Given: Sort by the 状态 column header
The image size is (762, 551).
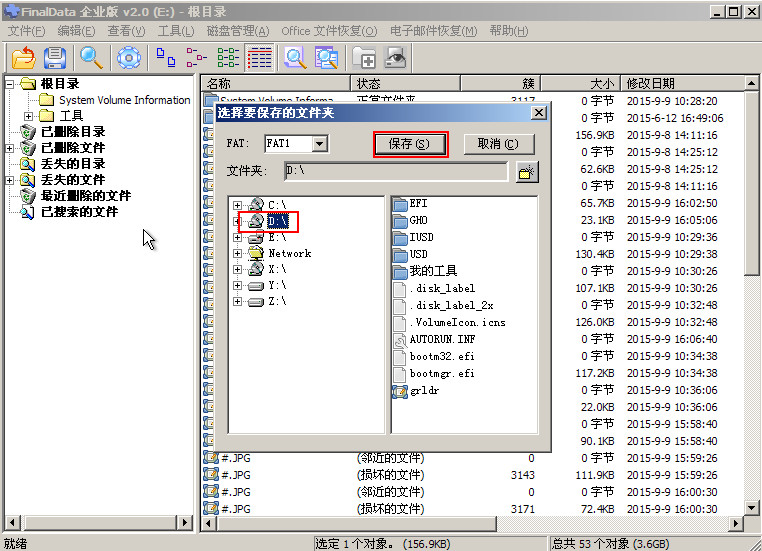Looking at the screenshot, I should (x=405, y=84).
